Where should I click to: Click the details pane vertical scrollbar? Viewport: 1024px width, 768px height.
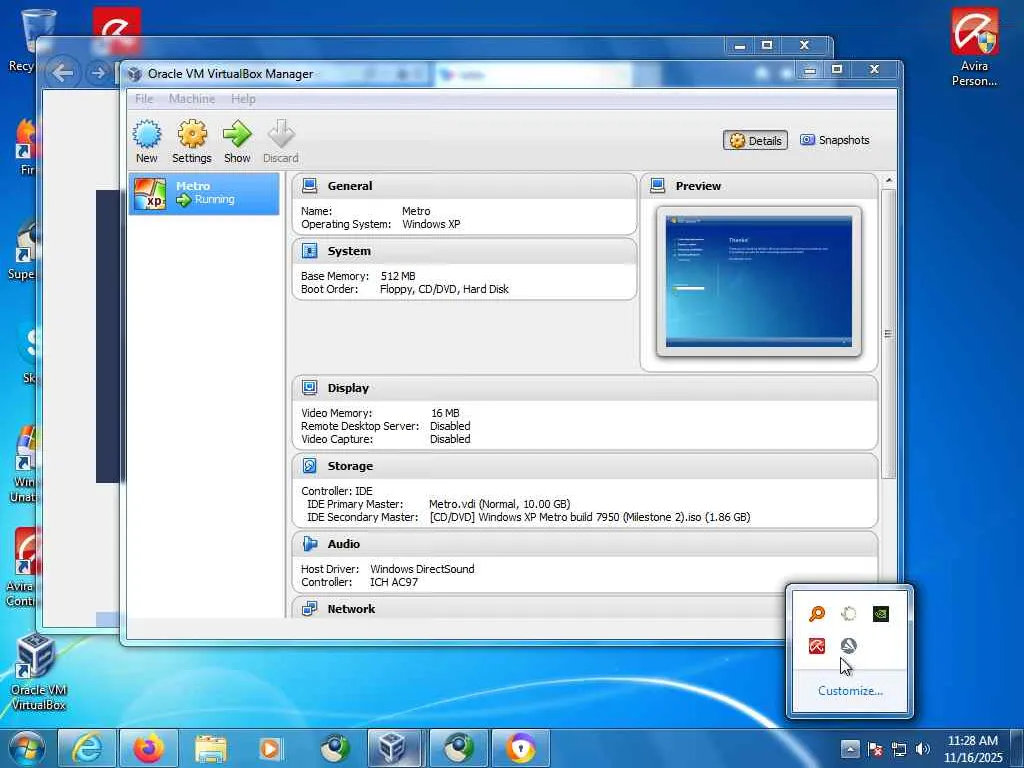(888, 333)
